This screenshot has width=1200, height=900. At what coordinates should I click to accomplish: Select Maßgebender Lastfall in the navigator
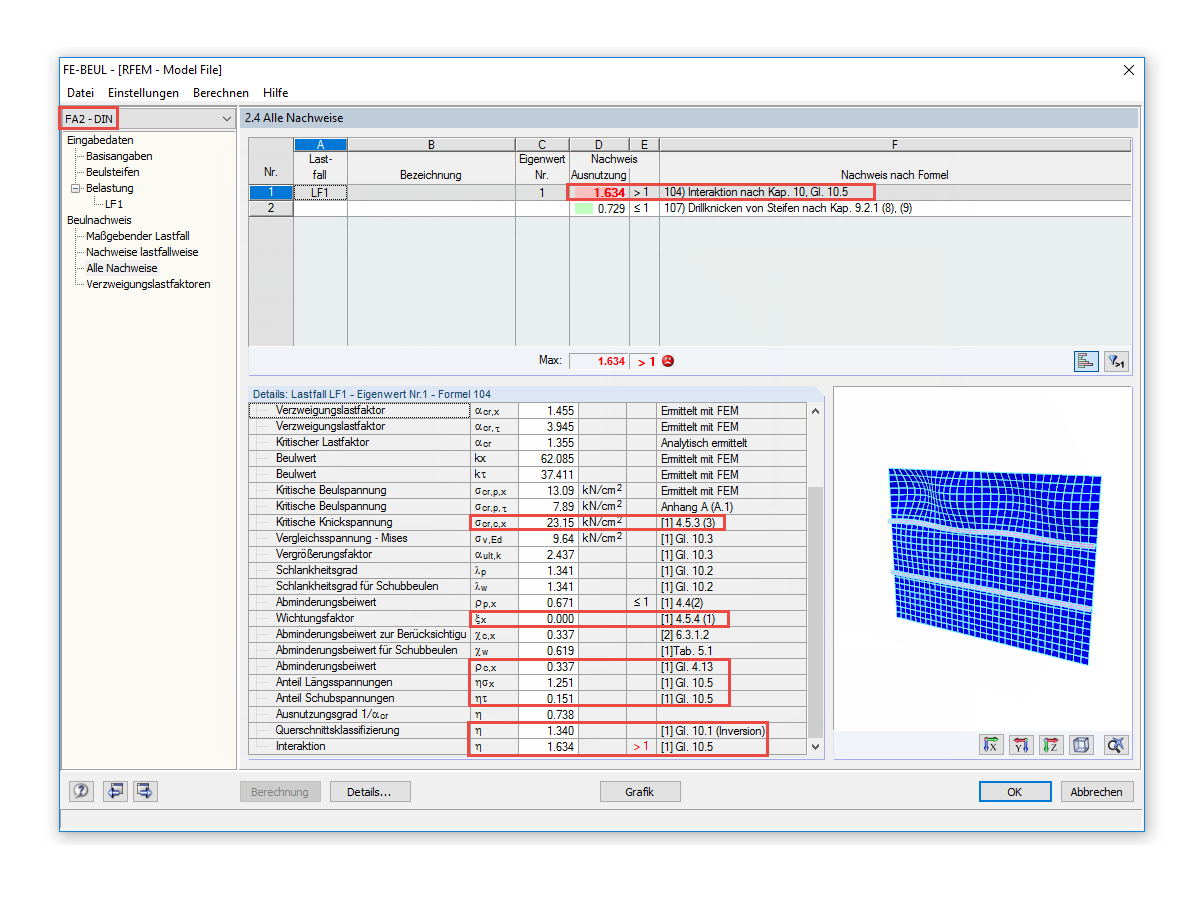[137, 236]
